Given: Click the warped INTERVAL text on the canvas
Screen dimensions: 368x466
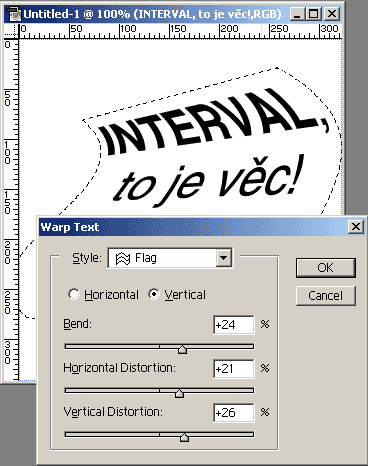Looking at the screenshot, I should [215, 123].
